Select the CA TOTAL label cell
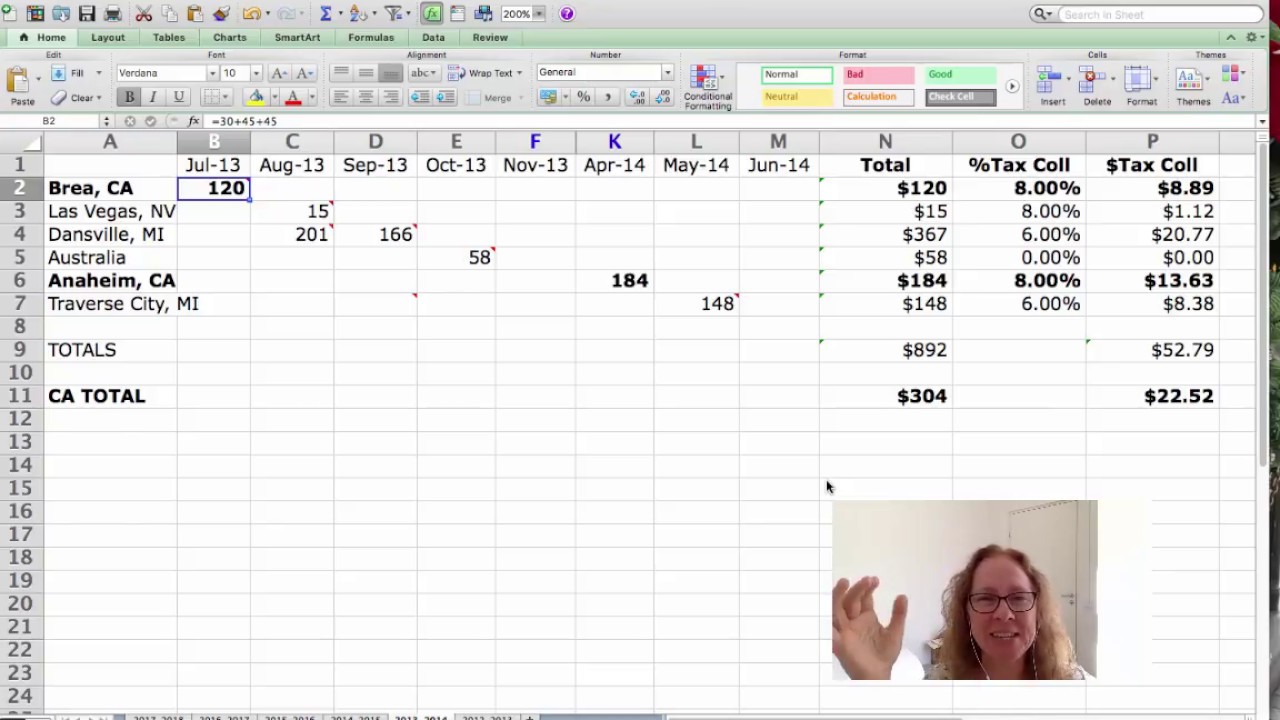 tap(110, 396)
